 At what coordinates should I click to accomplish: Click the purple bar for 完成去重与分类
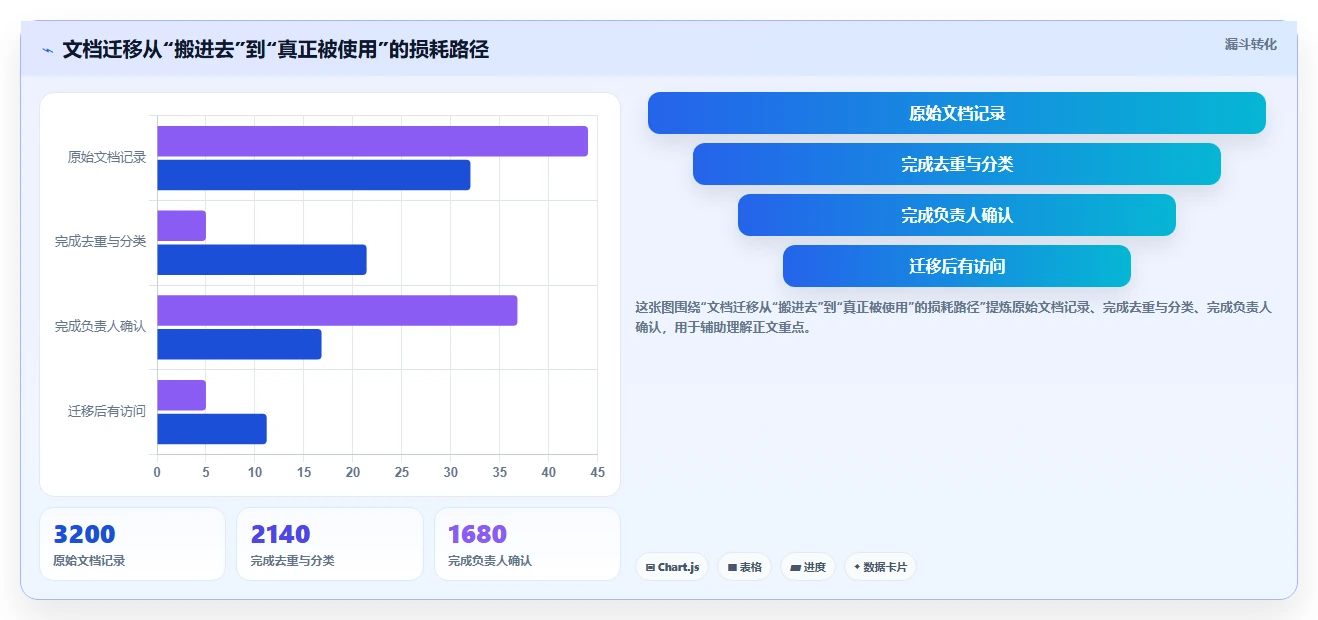[181, 226]
